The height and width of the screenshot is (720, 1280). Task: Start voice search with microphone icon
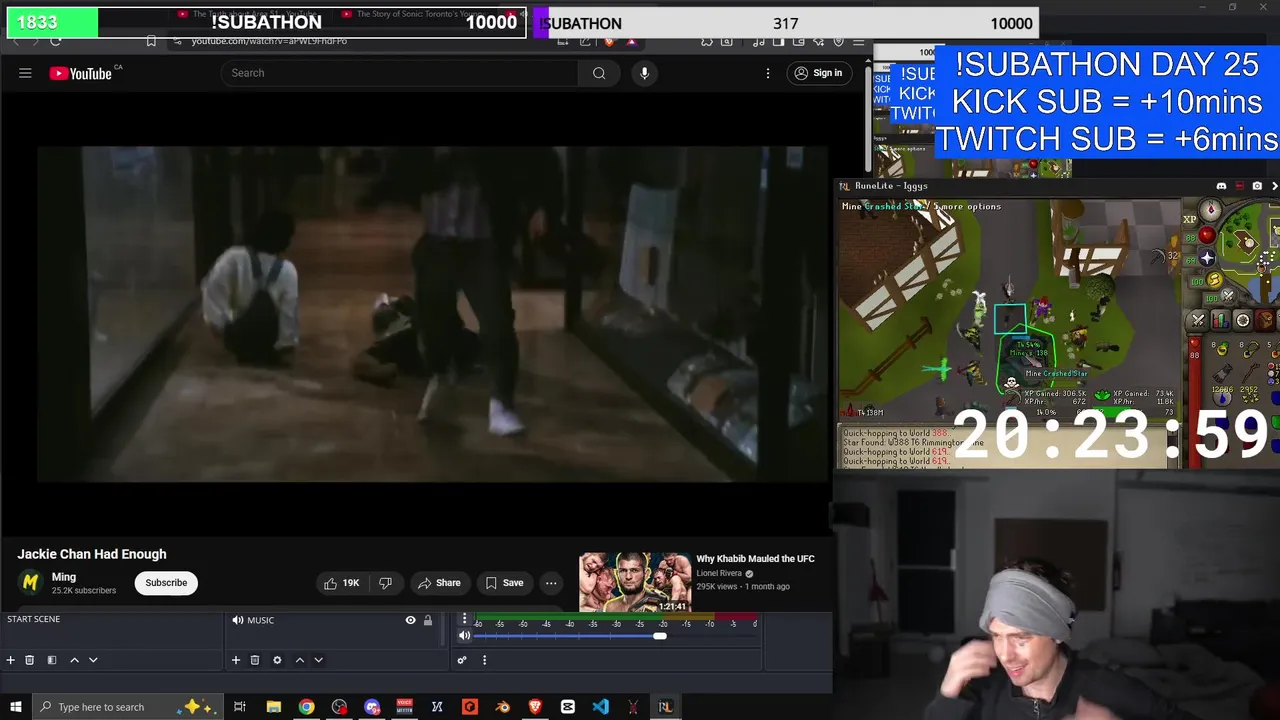click(x=644, y=73)
